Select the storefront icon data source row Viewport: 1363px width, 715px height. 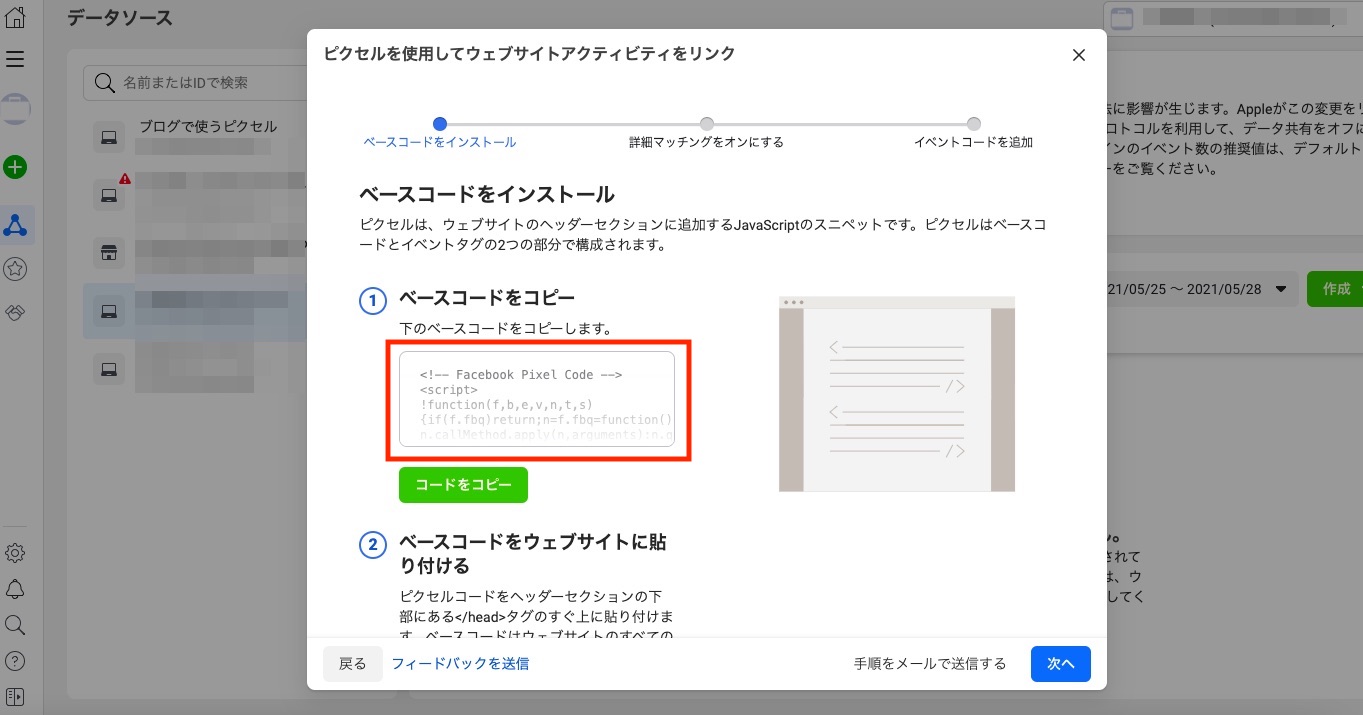(195, 253)
